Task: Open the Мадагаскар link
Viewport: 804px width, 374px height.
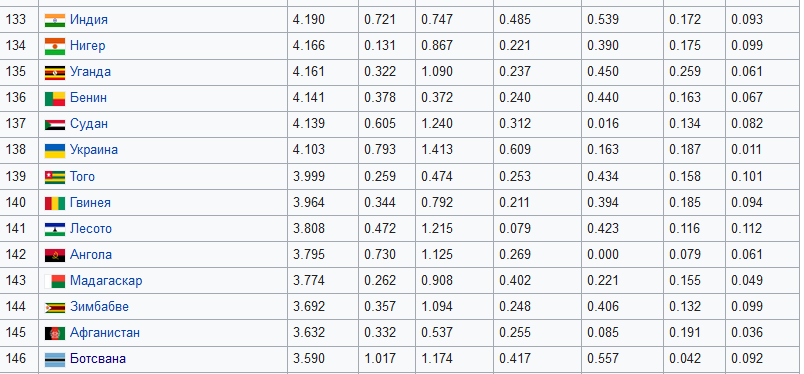Action: [106, 281]
